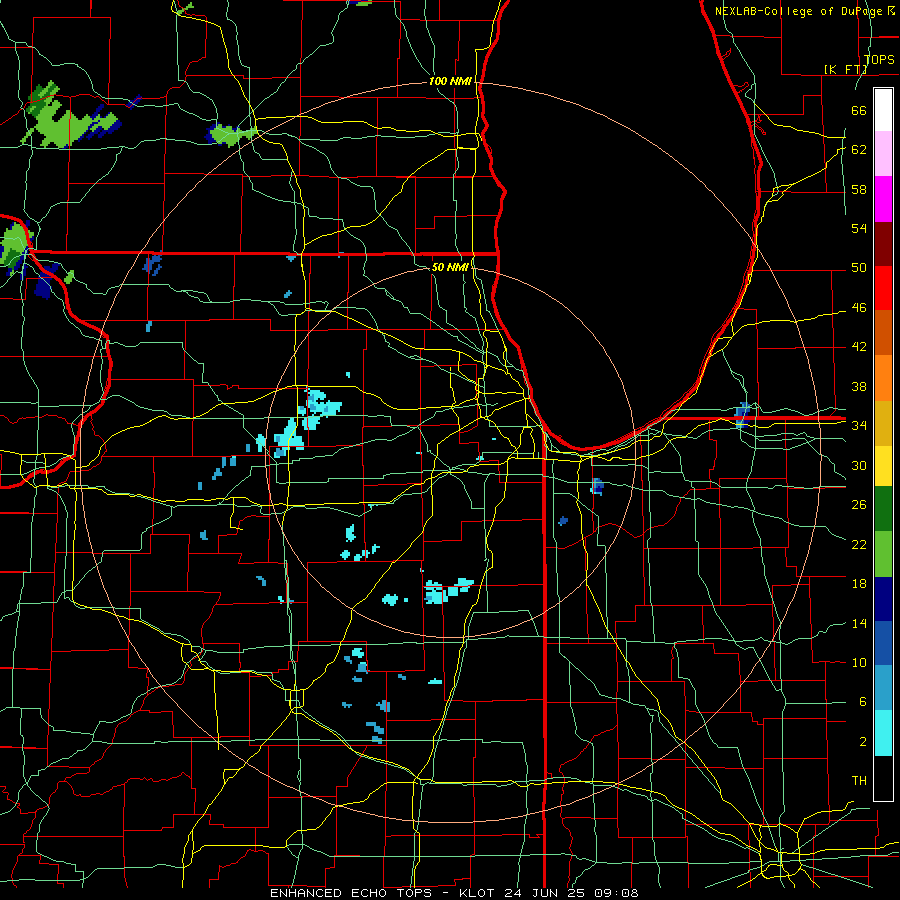Click the NEXLAB-College of DuPage title text
Viewport: 900px width, 900px height.
tap(800, 11)
